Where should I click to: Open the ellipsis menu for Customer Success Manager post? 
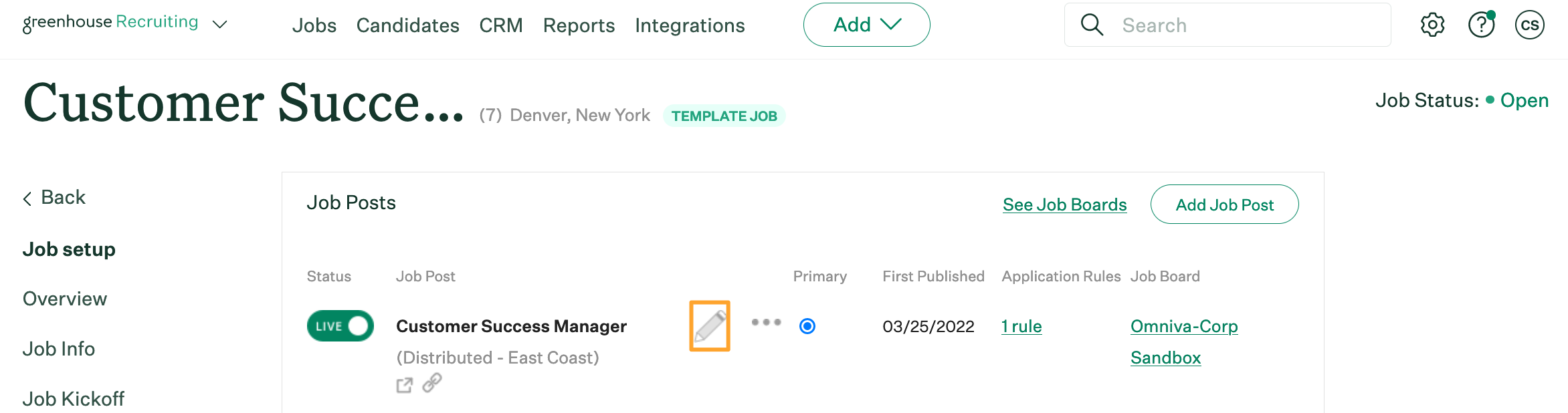pos(767,321)
